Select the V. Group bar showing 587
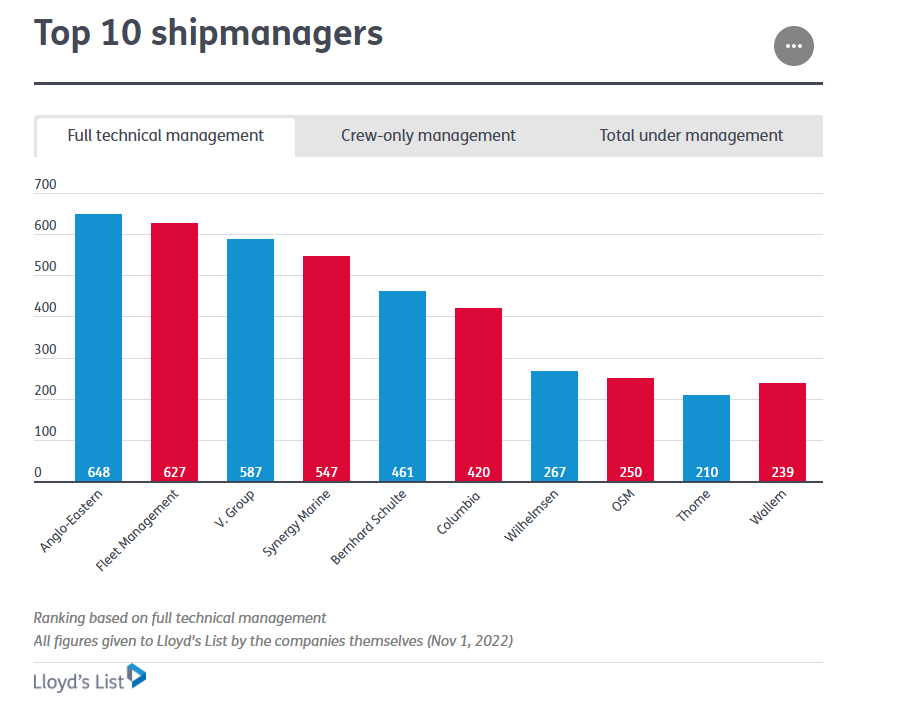The width and height of the screenshot is (903, 701). [251, 360]
